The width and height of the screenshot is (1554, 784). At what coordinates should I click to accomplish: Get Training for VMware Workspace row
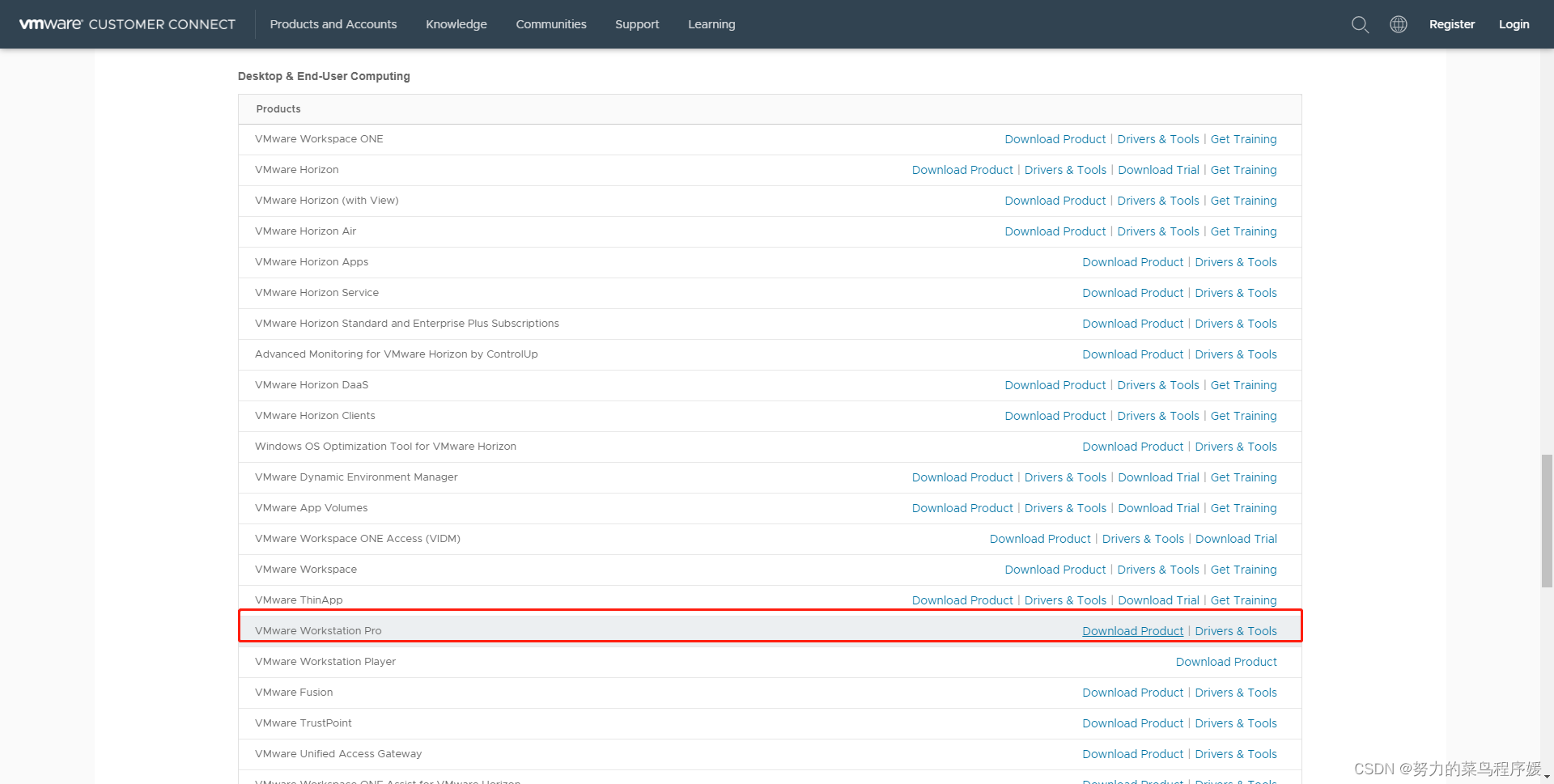1243,570
